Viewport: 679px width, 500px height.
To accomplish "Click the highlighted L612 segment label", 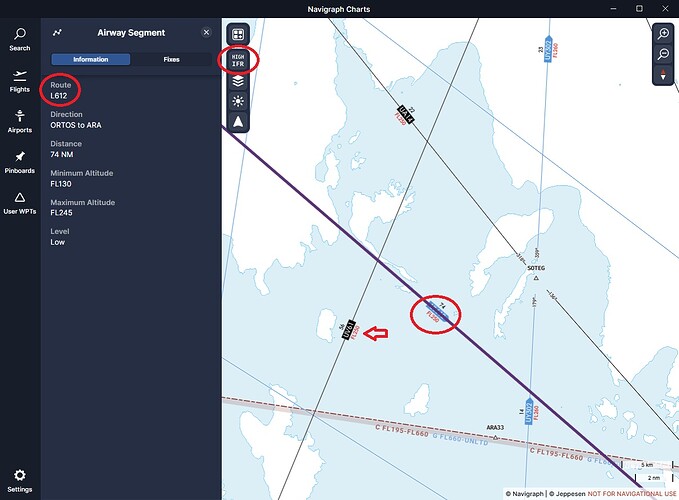I will click(x=437, y=312).
